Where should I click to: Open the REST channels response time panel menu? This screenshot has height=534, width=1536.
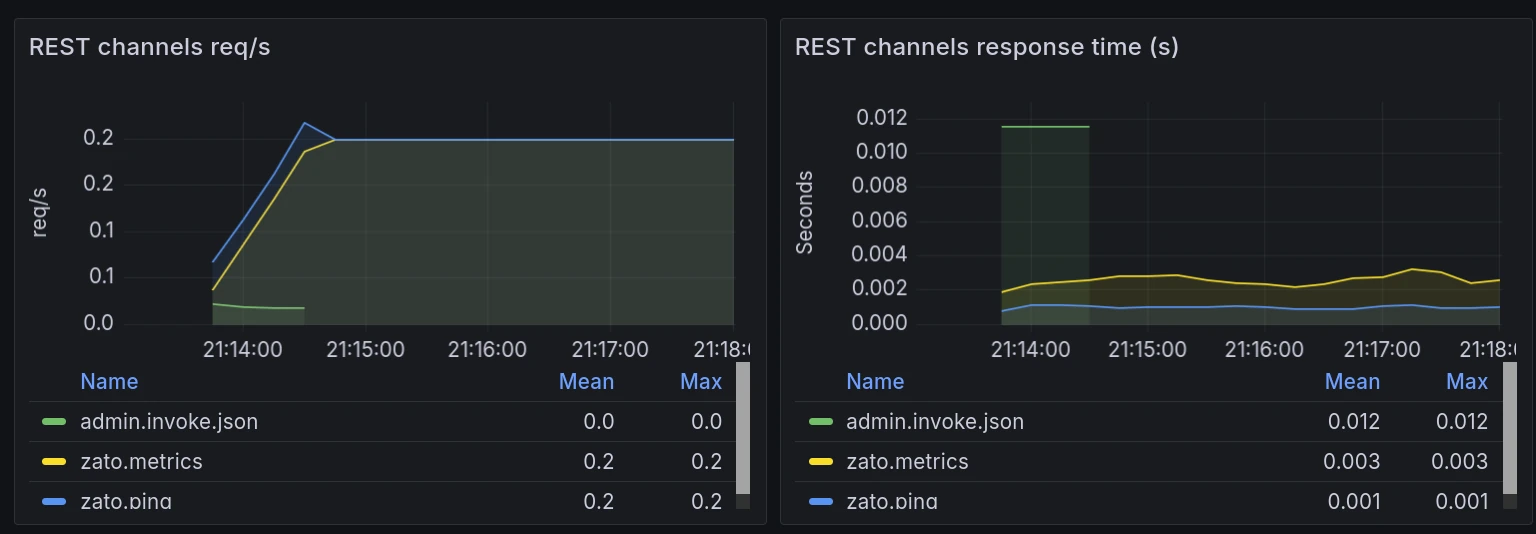[x=986, y=47]
